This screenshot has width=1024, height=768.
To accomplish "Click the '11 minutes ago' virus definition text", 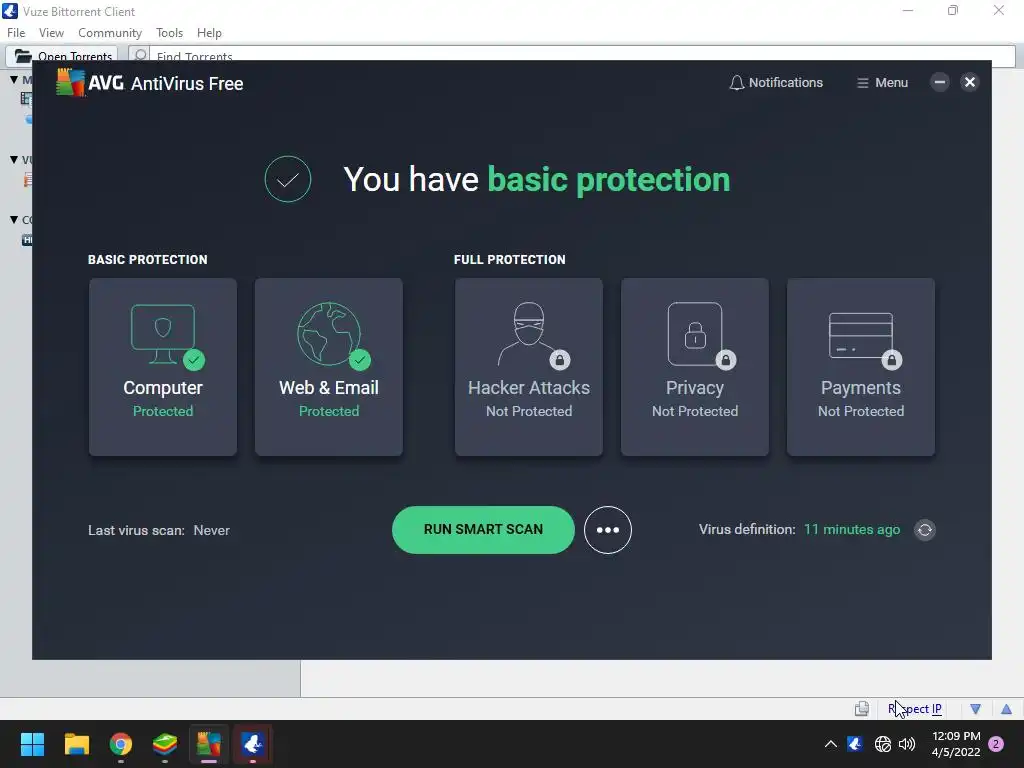I will point(852,530).
